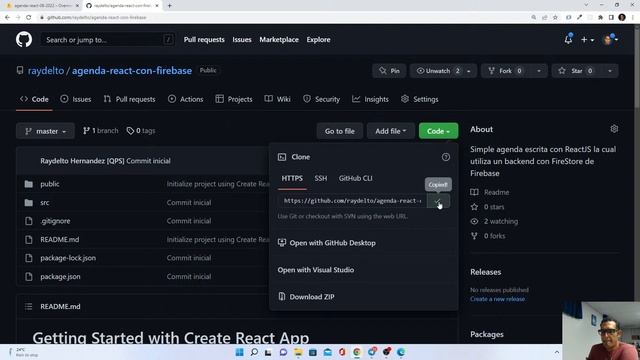View 0 forks link
The height and width of the screenshot is (360, 640).
[488, 236]
